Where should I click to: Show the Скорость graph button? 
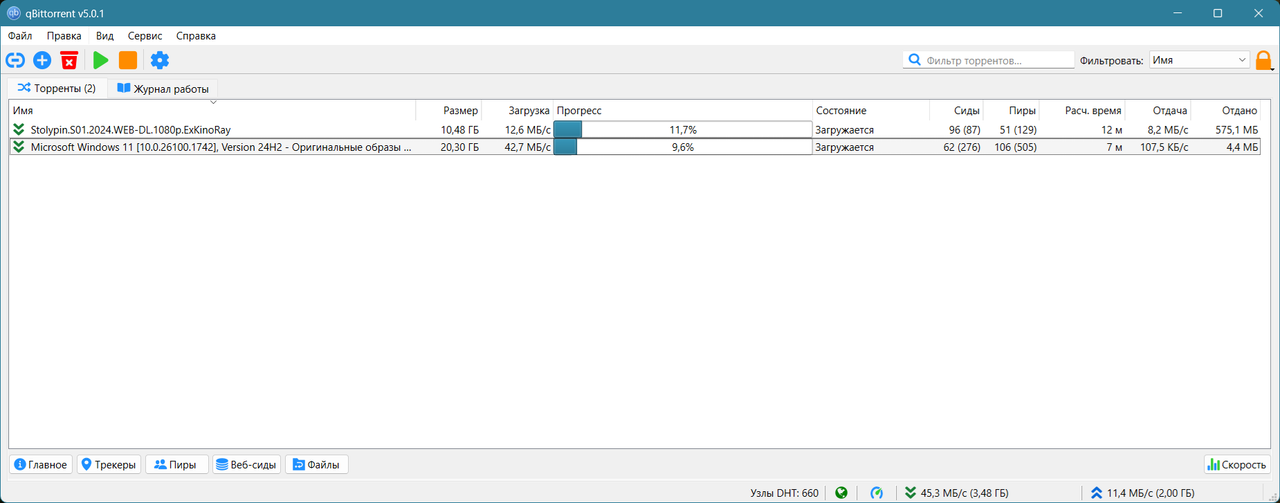coord(1237,464)
